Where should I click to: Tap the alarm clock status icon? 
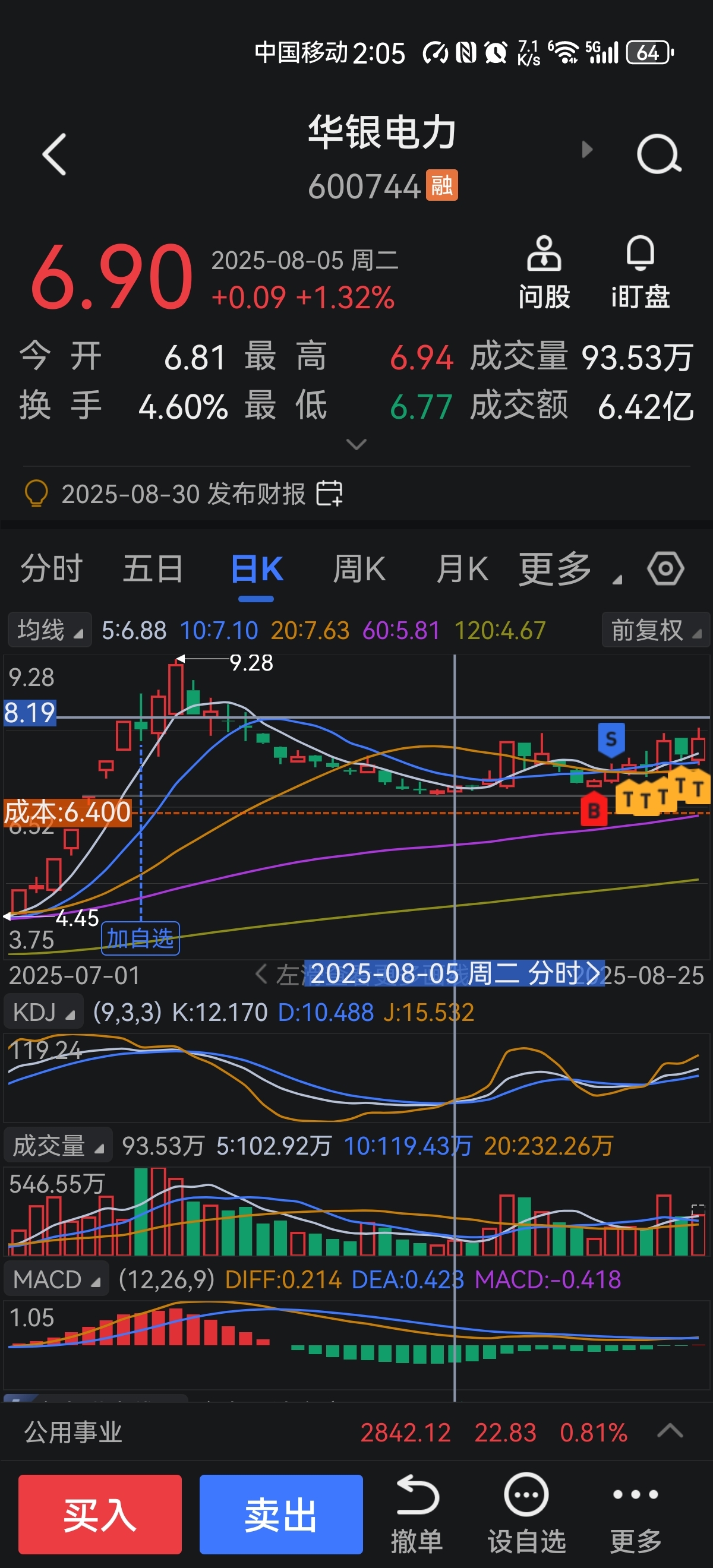click(495, 52)
